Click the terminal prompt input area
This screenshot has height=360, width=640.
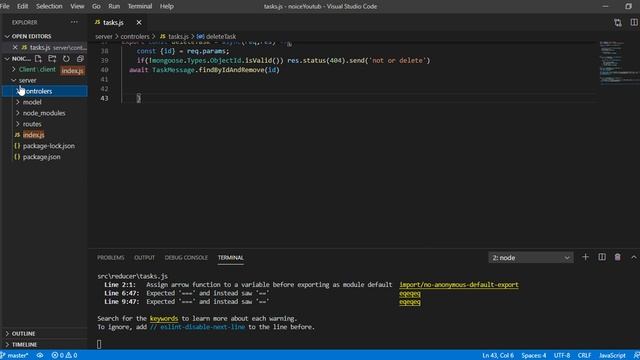tap(99, 344)
